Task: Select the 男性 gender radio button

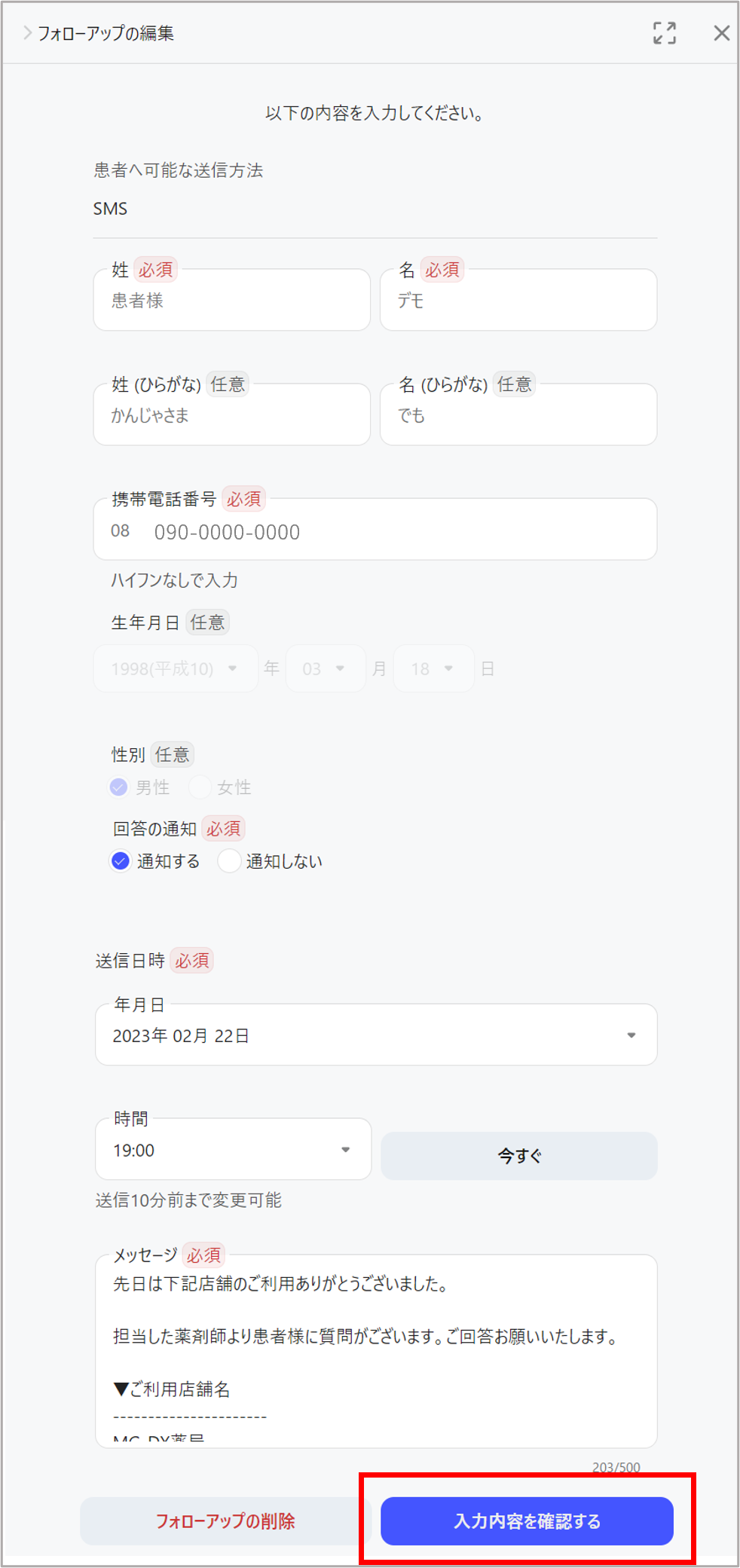Action: tap(119, 787)
